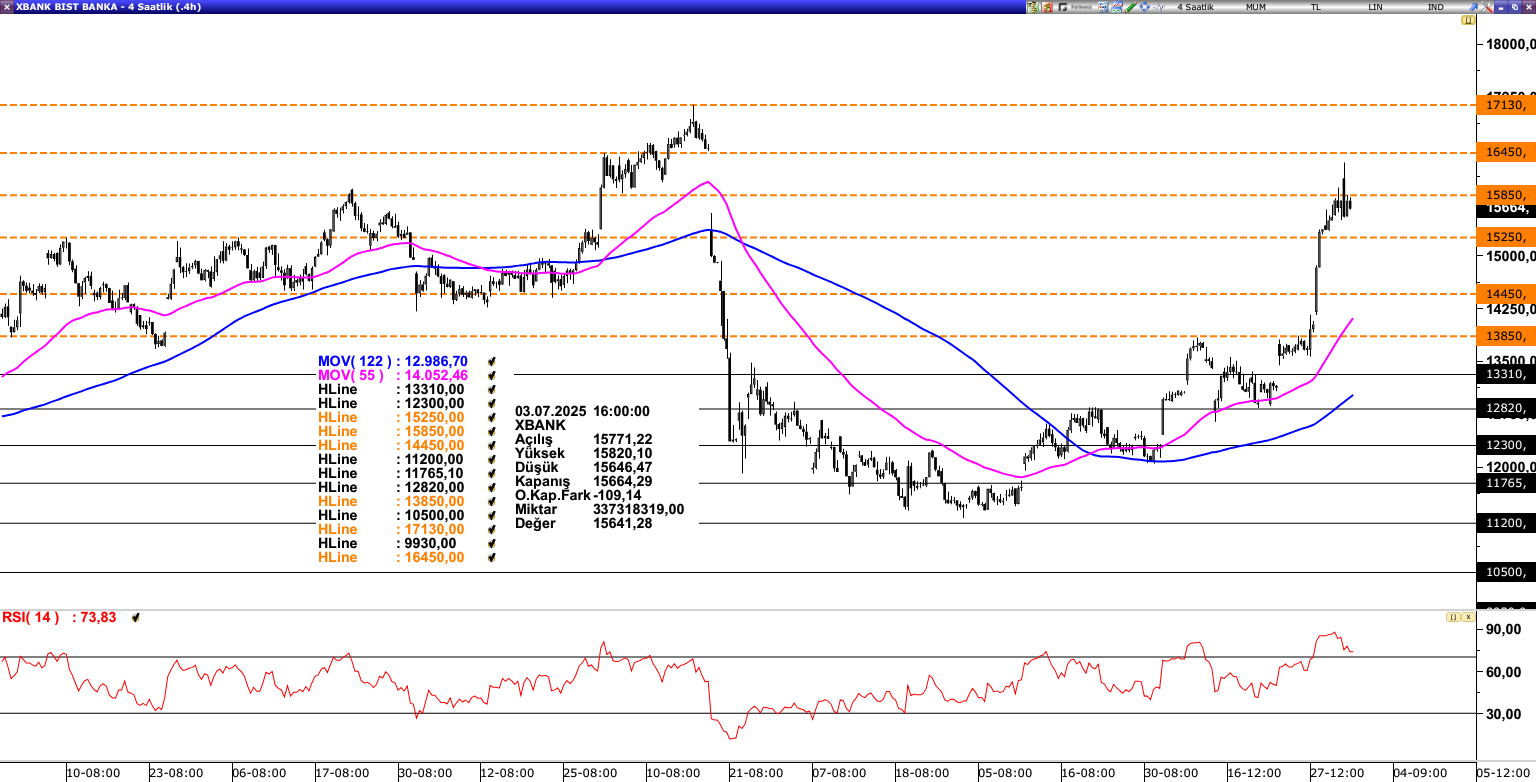Open the wrench settings tools icon

pos(1487,7)
